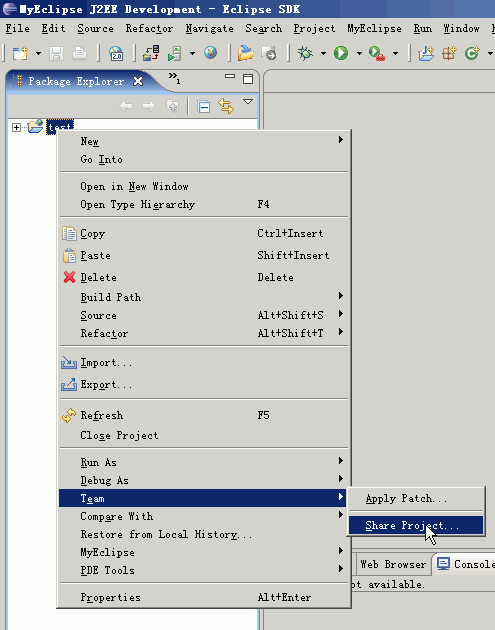Open the Navigate menu
This screenshot has height=630, width=495.
coord(209,29)
